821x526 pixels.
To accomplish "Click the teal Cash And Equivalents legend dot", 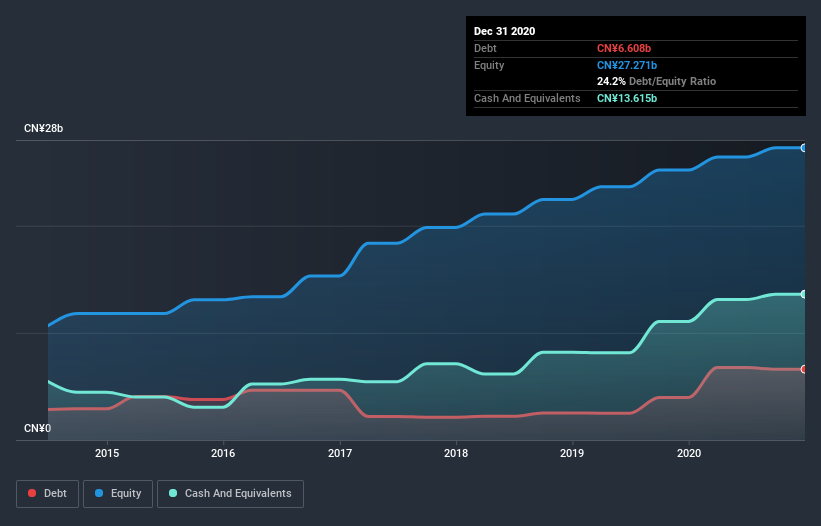I will 173,493.
